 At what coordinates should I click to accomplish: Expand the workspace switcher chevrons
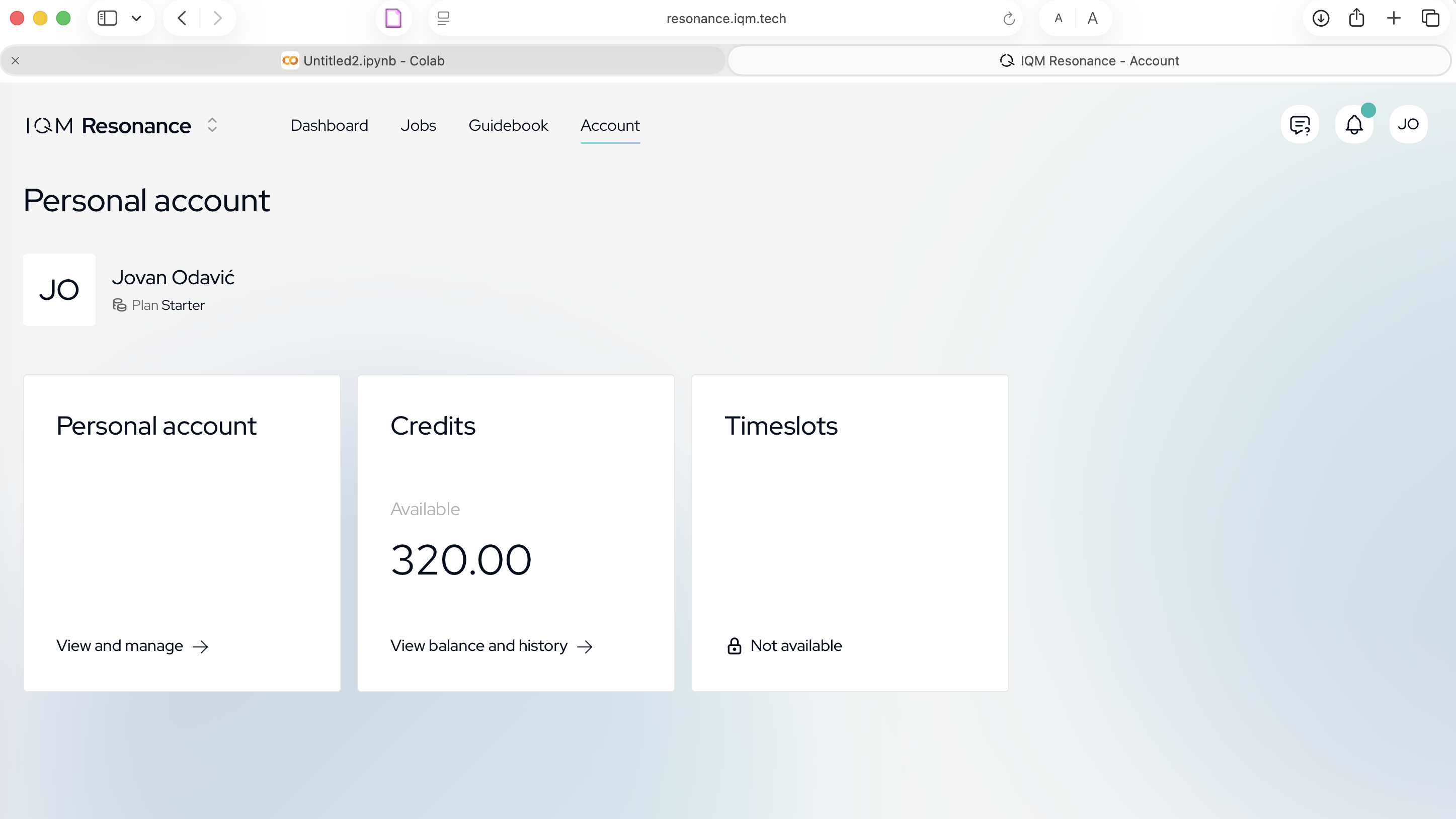[x=212, y=125]
